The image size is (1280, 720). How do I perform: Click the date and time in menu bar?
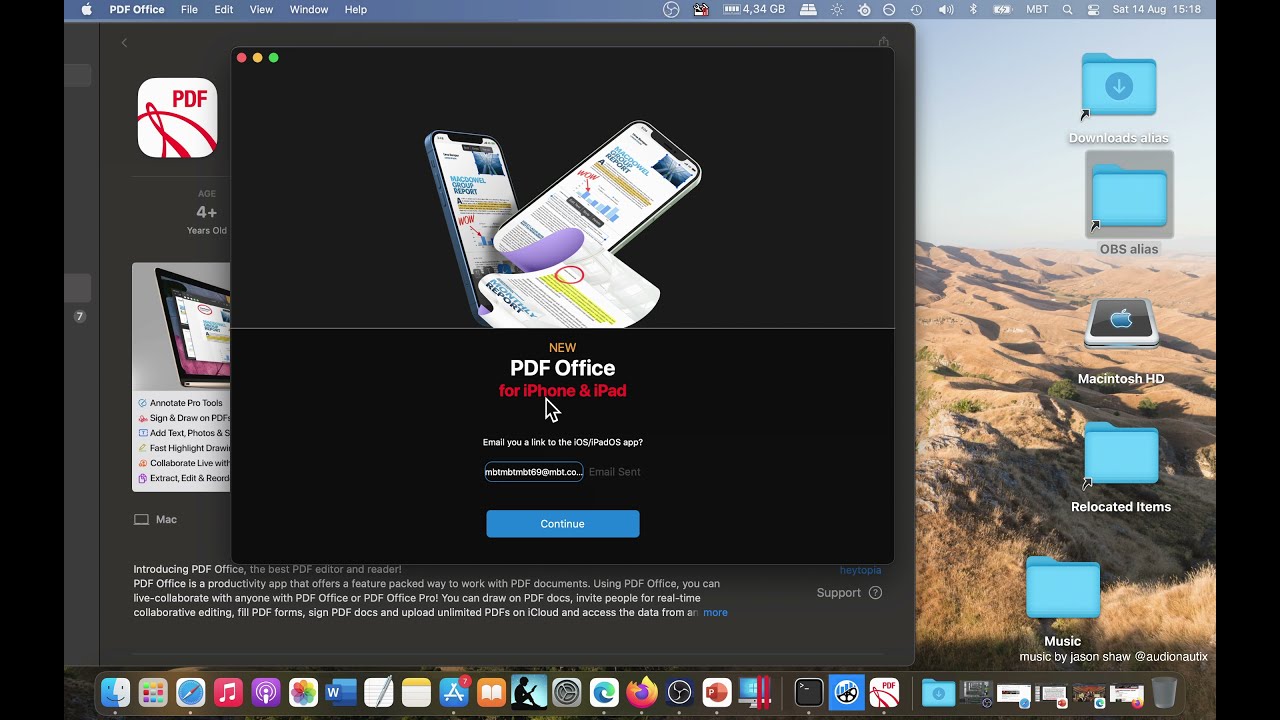click(x=1157, y=9)
